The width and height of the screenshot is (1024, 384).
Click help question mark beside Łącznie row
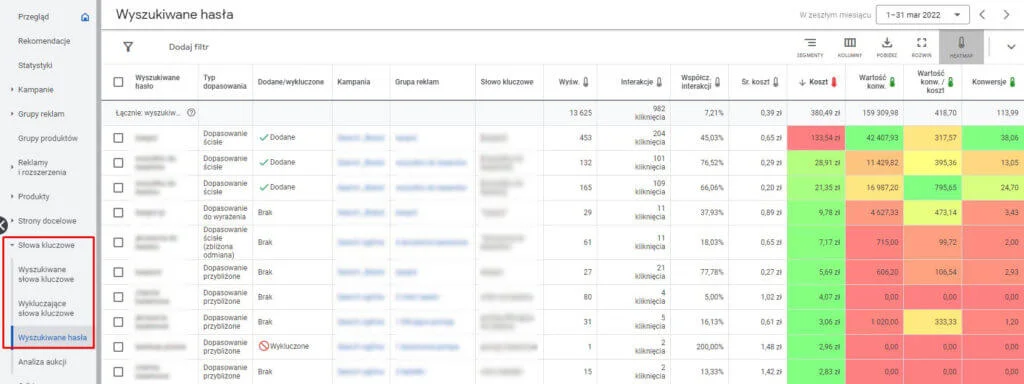point(191,112)
